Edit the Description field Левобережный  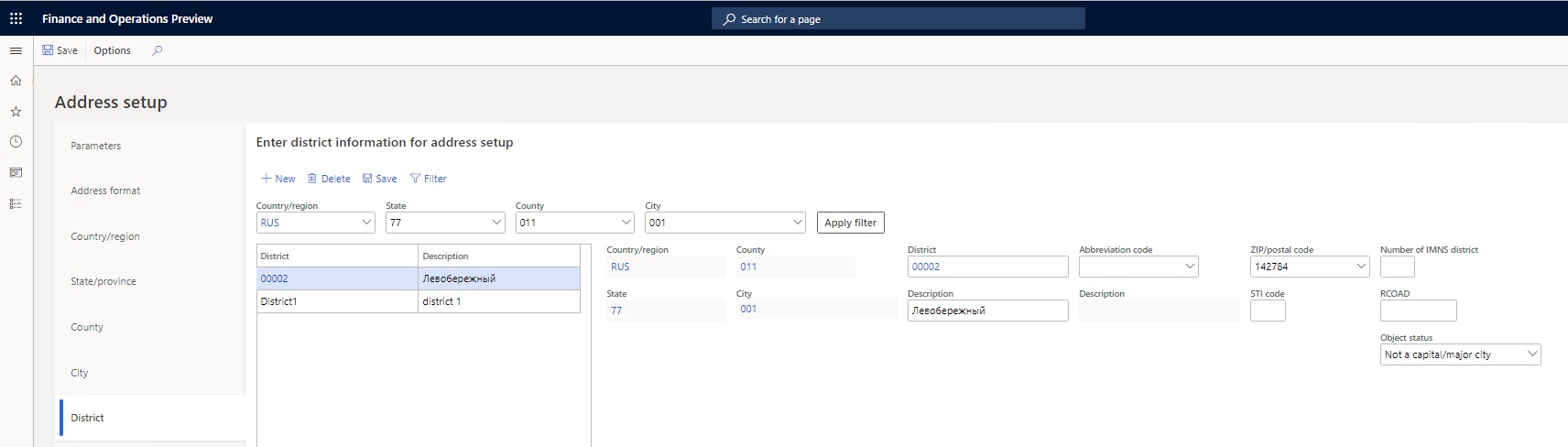click(x=987, y=311)
